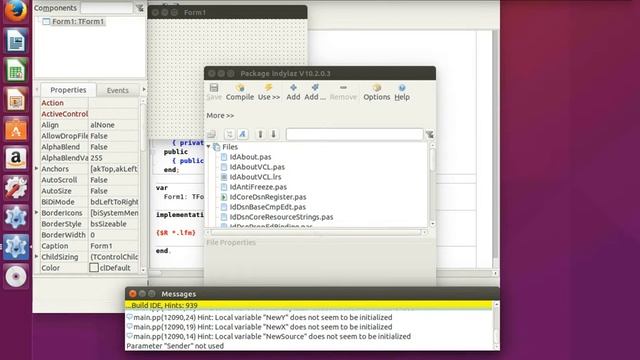640x360 pixels.
Task: Open LibreOffice Calc from the dock
Action: 16,70
